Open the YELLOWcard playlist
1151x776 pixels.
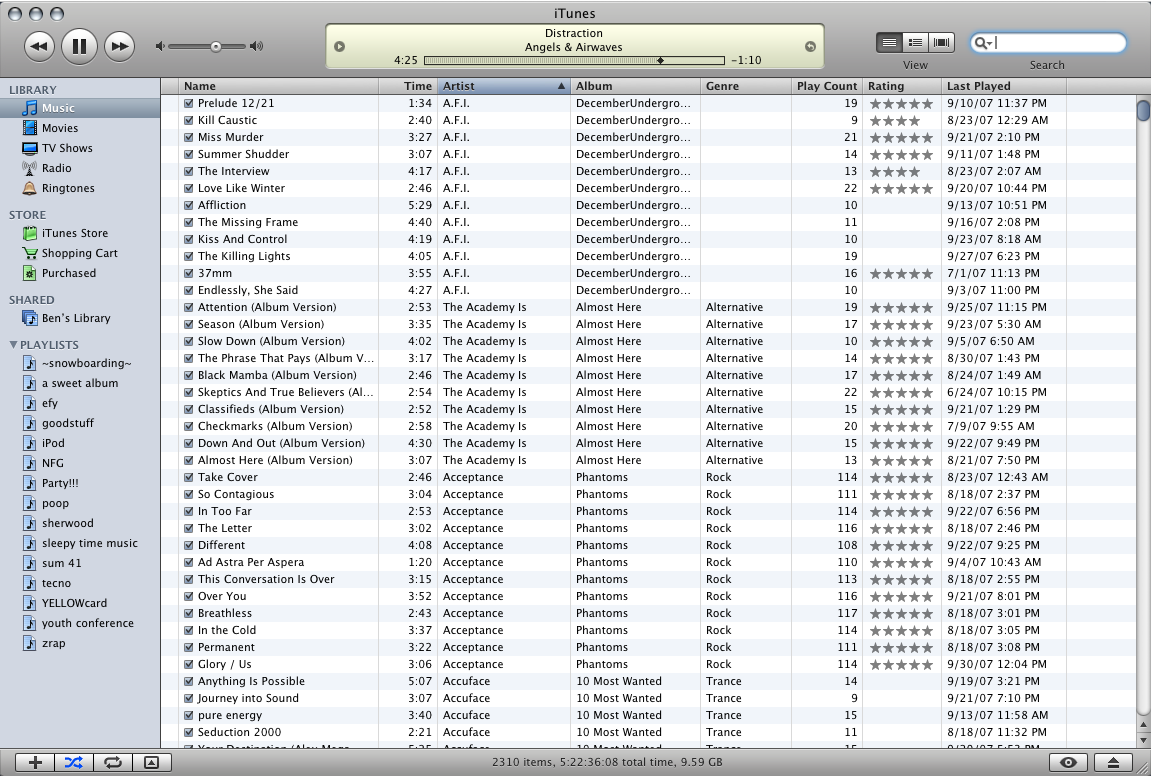(x=80, y=603)
